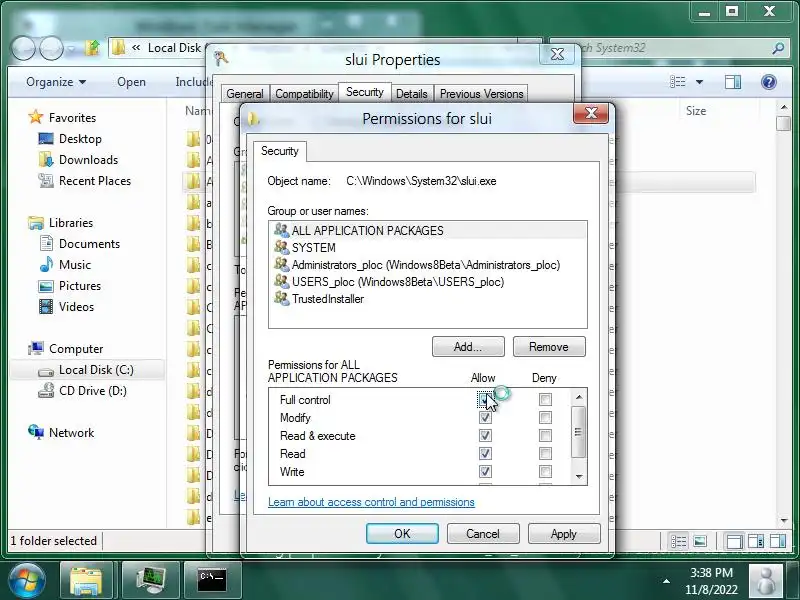
Task: Click Change your view icon
Action: tap(678, 82)
